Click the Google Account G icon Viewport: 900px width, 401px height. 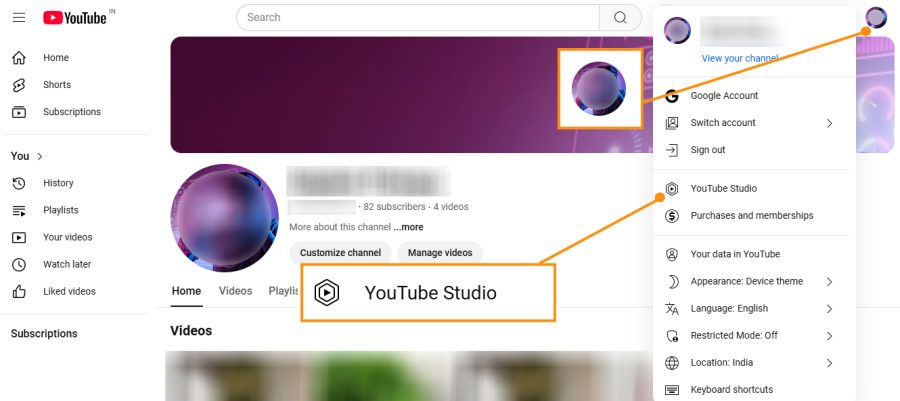(x=672, y=96)
